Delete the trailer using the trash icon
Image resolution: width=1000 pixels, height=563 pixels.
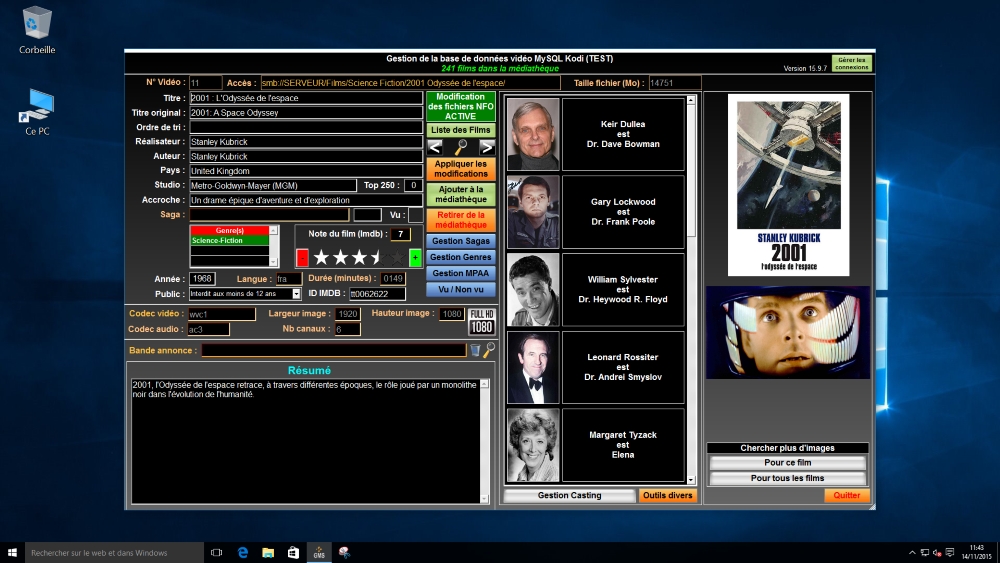coord(475,350)
